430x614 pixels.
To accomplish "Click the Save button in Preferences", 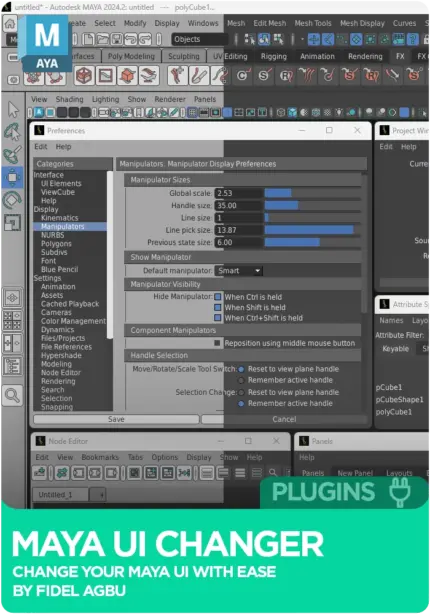I will pyautogui.click(x=116, y=419).
